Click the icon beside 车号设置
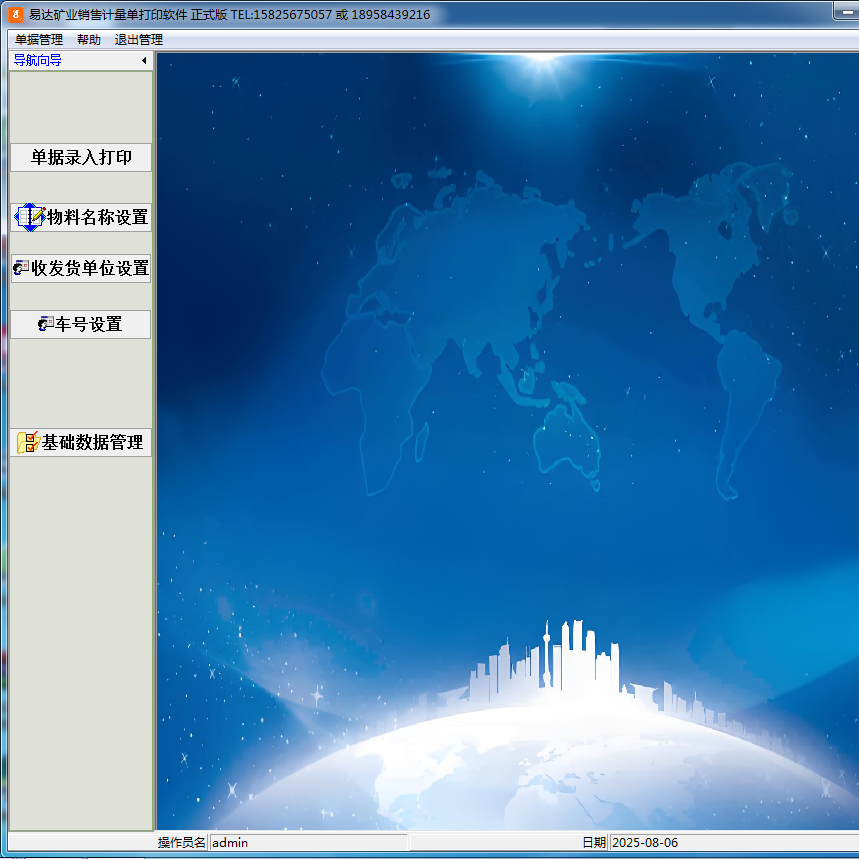Image resolution: width=859 pixels, height=859 pixels. point(46,324)
